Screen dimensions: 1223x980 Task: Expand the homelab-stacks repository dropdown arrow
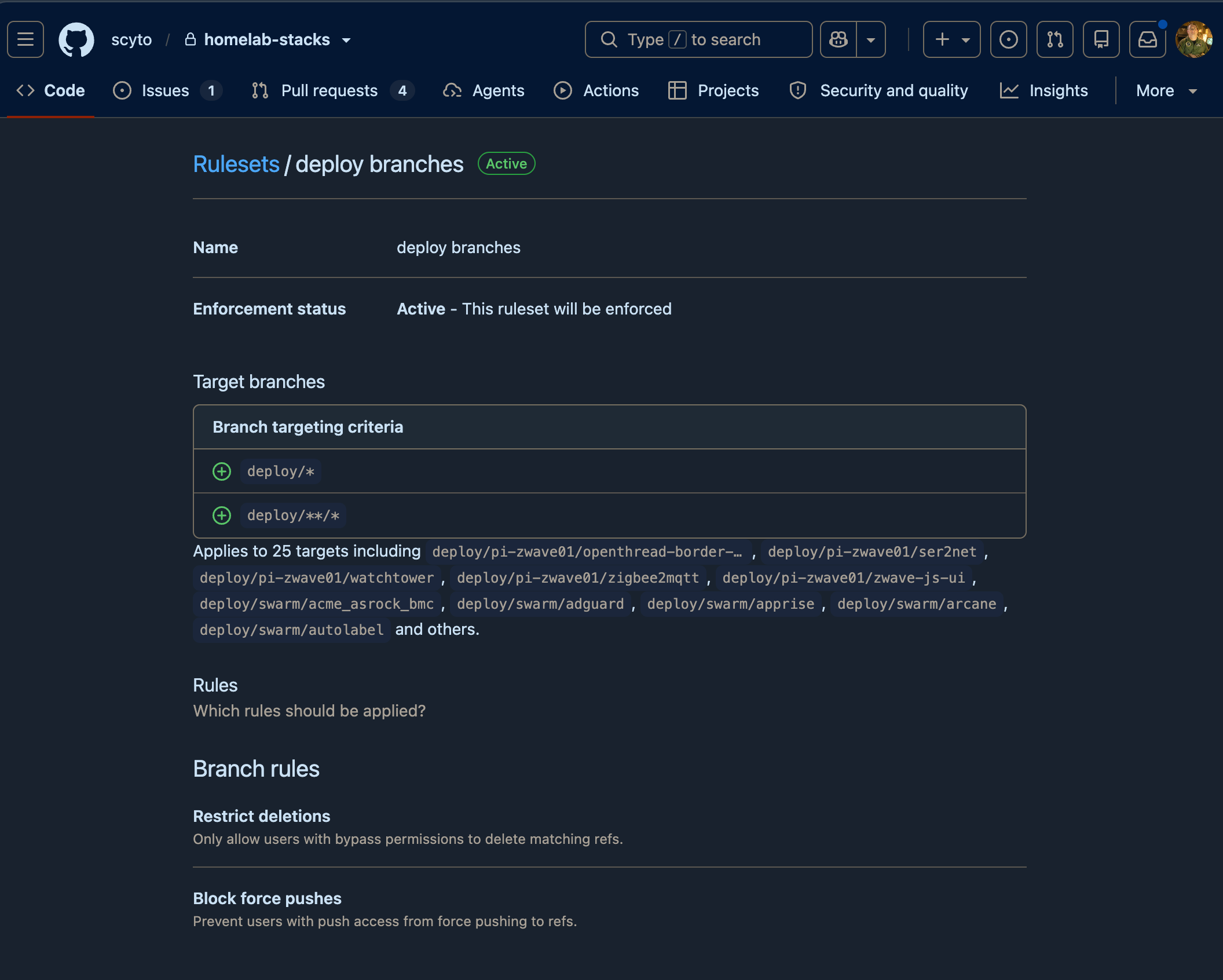pos(346,40)
